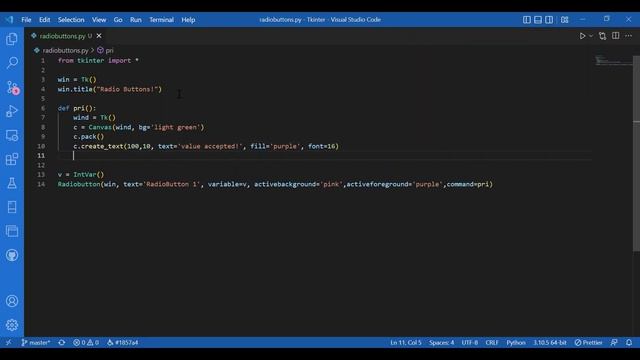Open the Explorer view in the activity bar

tap(12, 39)
